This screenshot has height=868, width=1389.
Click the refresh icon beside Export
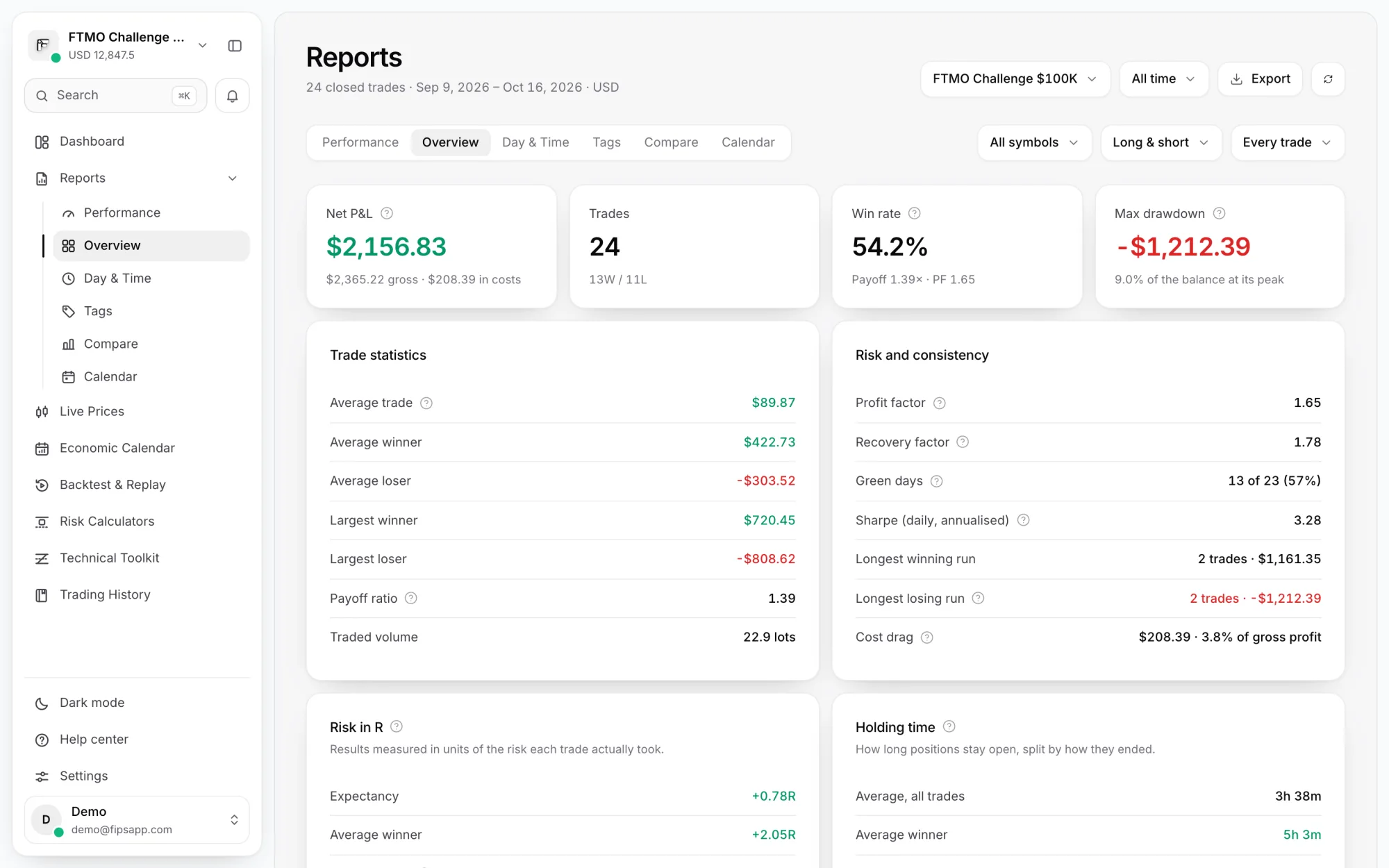click(x=1328, y=79)
